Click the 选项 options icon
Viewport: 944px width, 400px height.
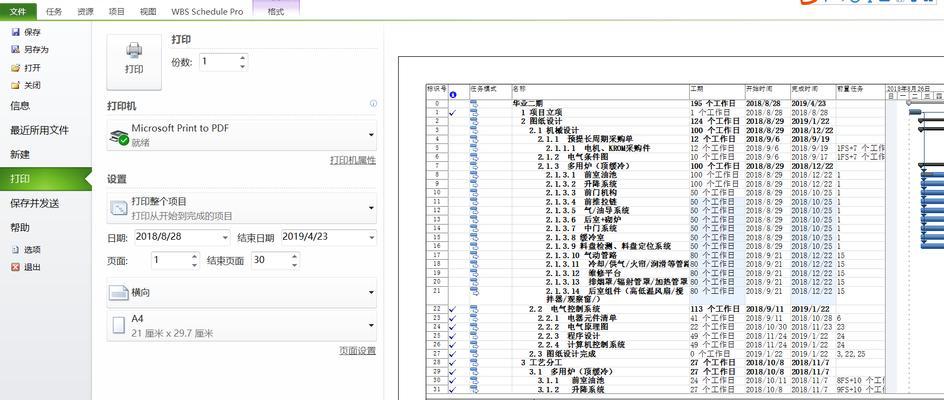click(16, 249)
